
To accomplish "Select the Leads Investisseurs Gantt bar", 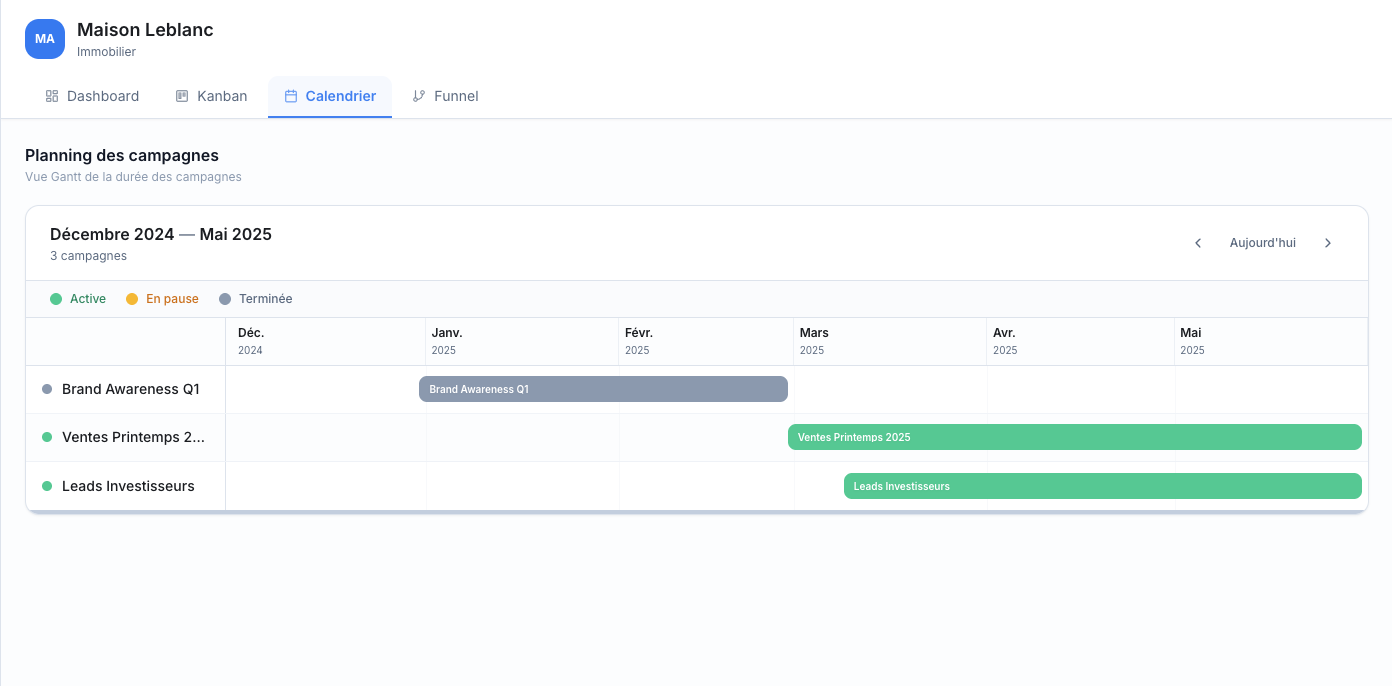I will (x=1102, y=486).
